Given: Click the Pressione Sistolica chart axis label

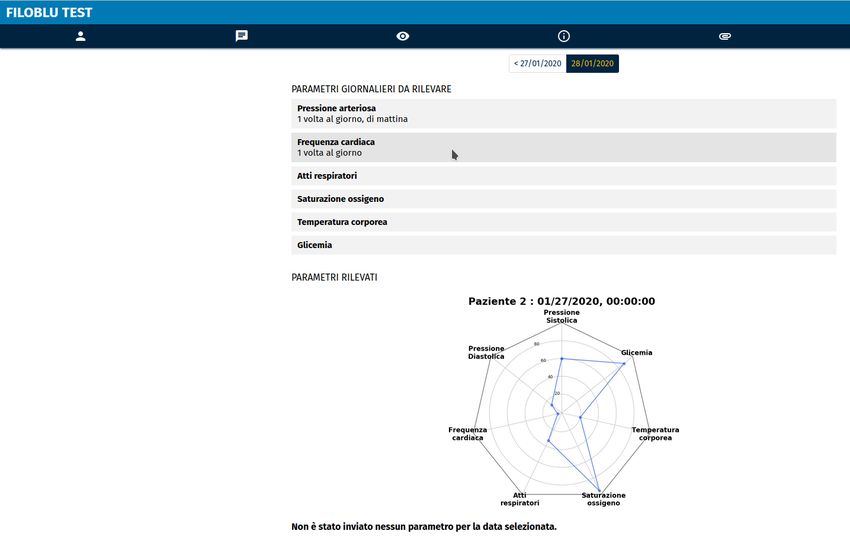Looking at the screenshot, I should point(562,316).
